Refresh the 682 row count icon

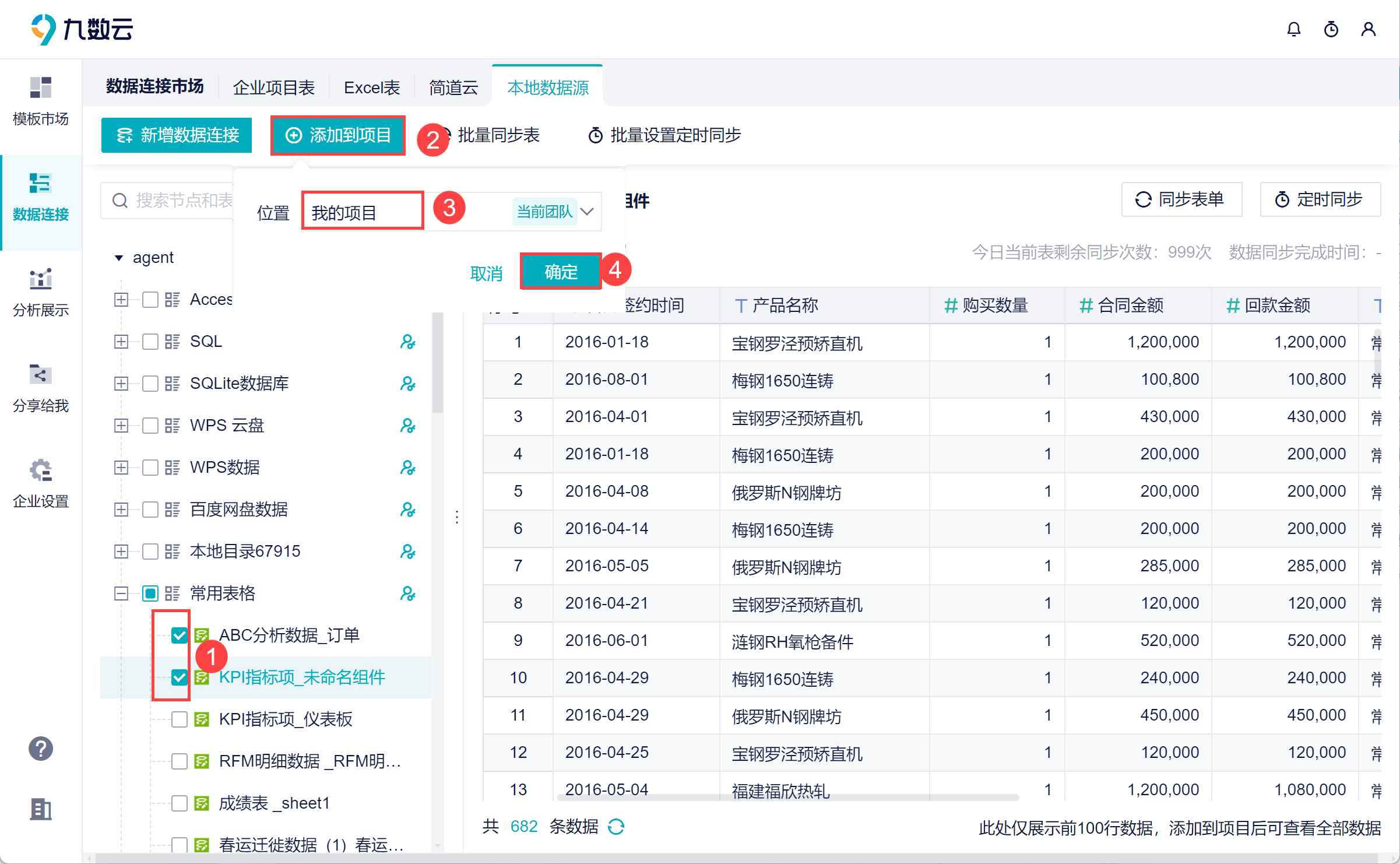coord(616,827)
